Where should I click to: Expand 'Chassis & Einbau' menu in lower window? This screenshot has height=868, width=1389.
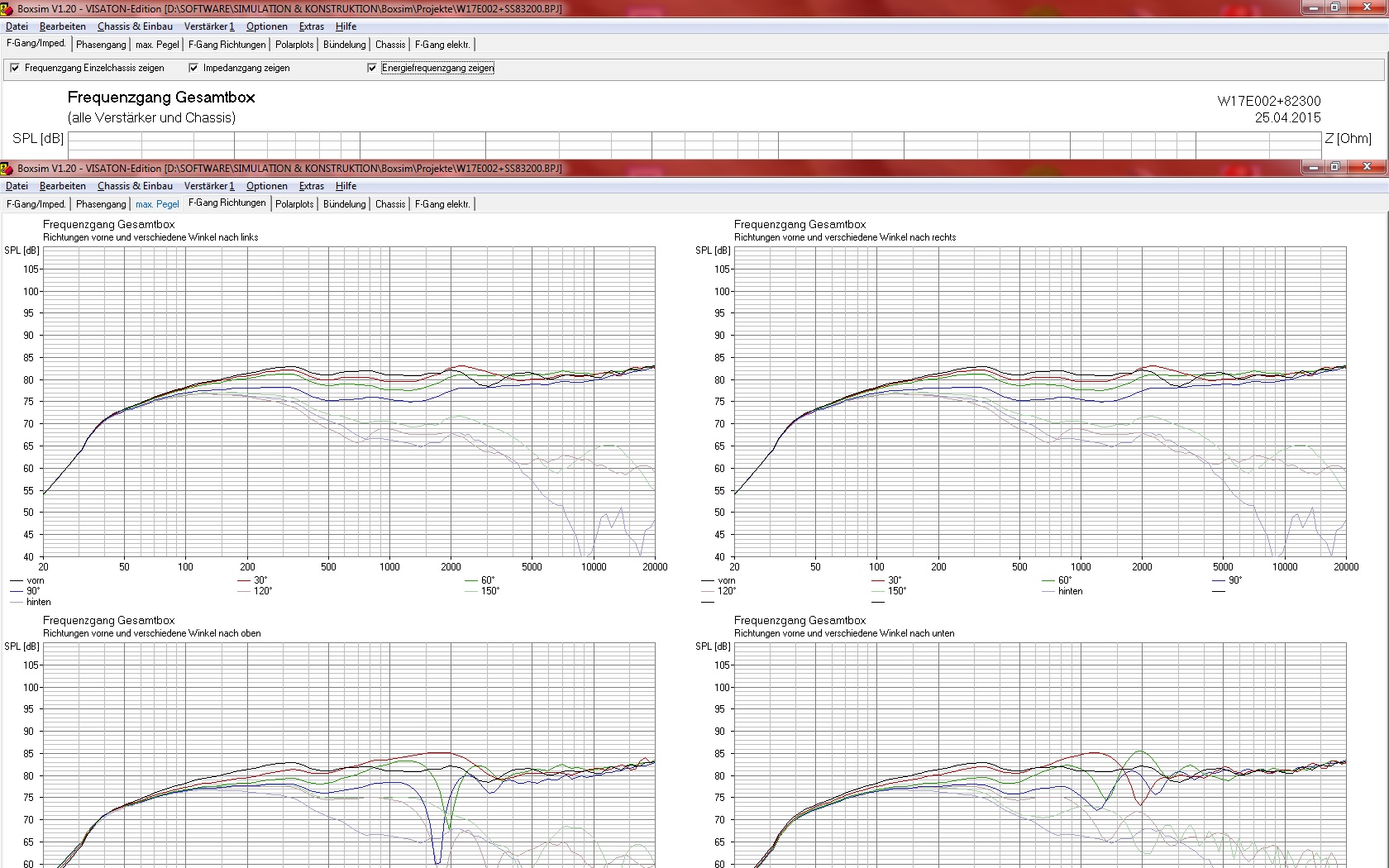click(135, 186)
